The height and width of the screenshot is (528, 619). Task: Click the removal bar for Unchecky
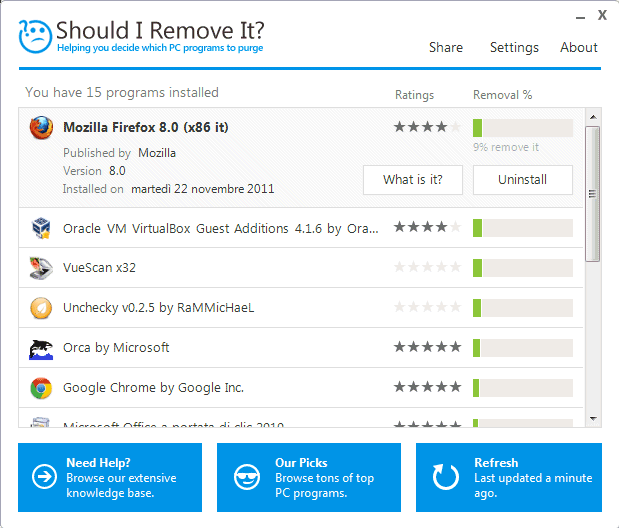523,308
